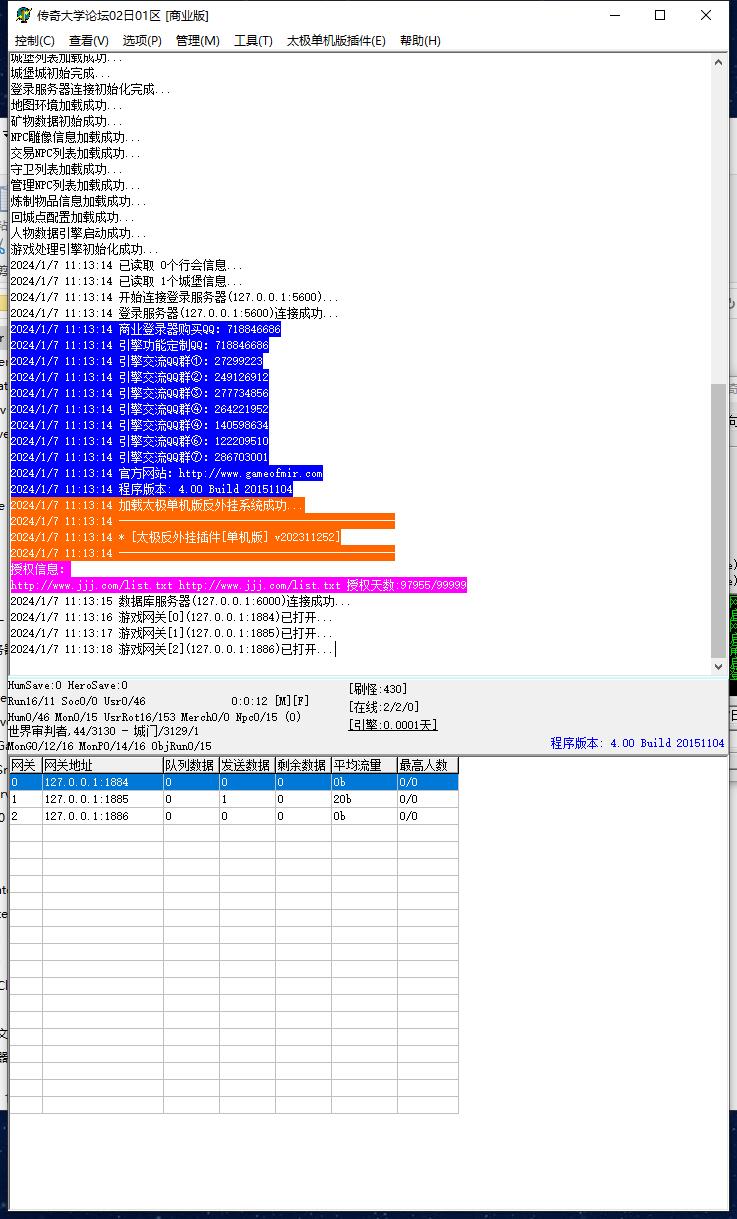Click 程序版本: 4.00 Build status text
The image size is (737, 1219).
[637, 743]
